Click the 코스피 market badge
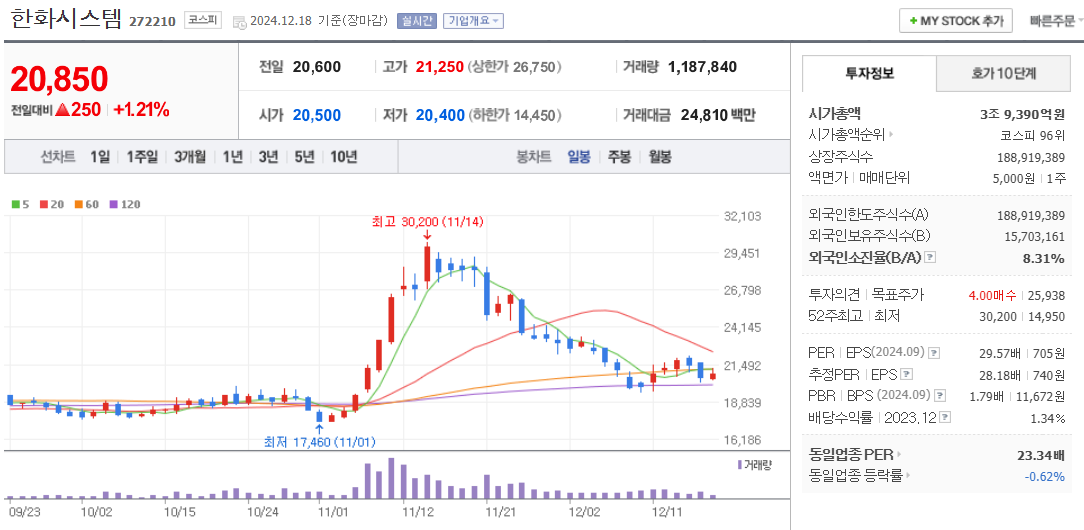Image resolution: width=1084 pixels, height=530 pixels. (x=203, y=21)
